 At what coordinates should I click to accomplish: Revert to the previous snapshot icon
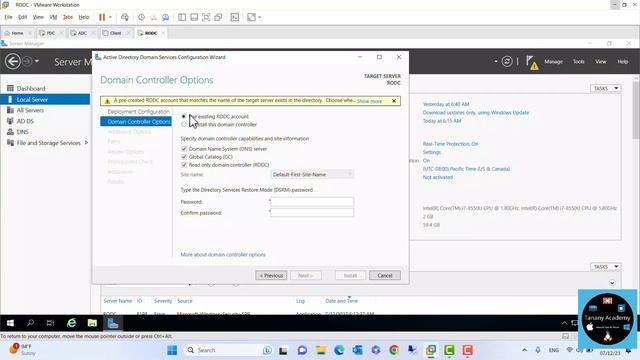(x=153, y=17)
